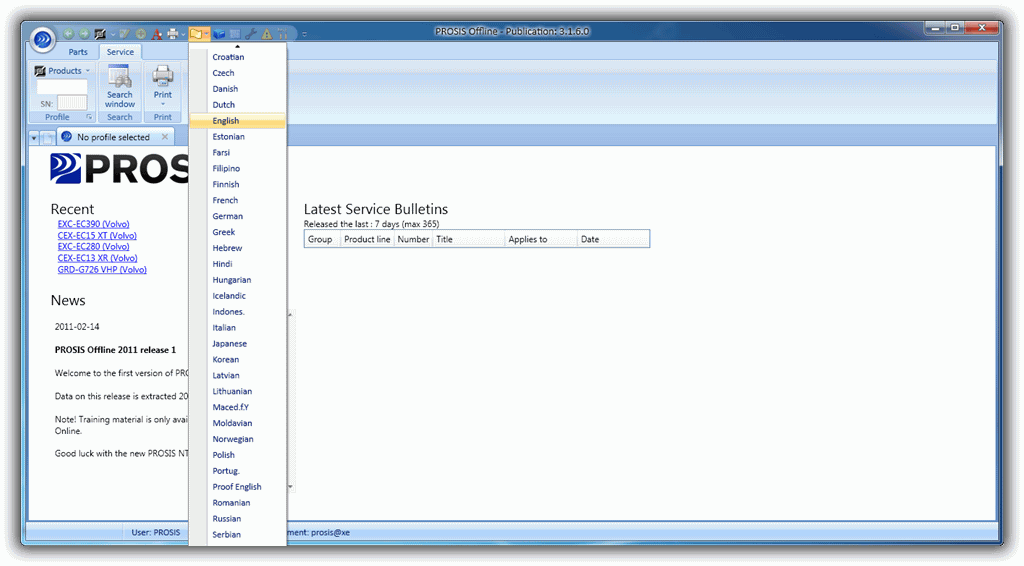This screenshot has height=566, width=1024.
Task: Pick Farsi from the language list
Action: click(x=238, y=152)
